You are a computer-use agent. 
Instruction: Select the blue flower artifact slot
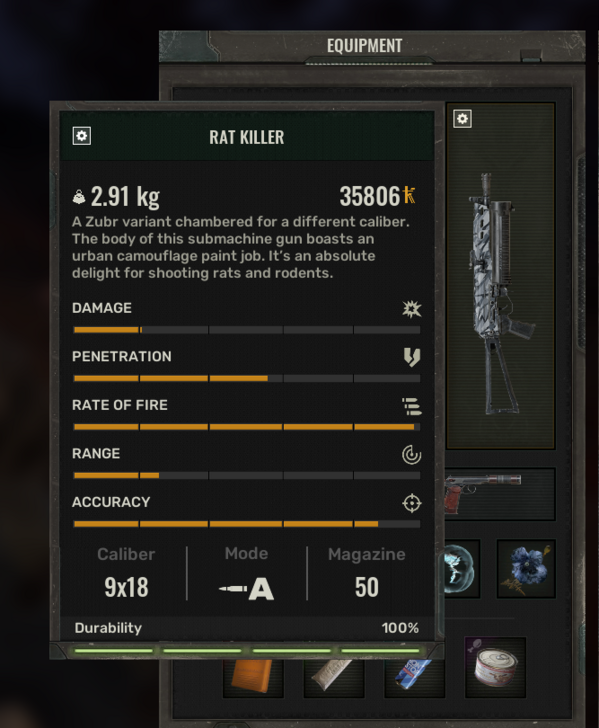tap(526, 569)
